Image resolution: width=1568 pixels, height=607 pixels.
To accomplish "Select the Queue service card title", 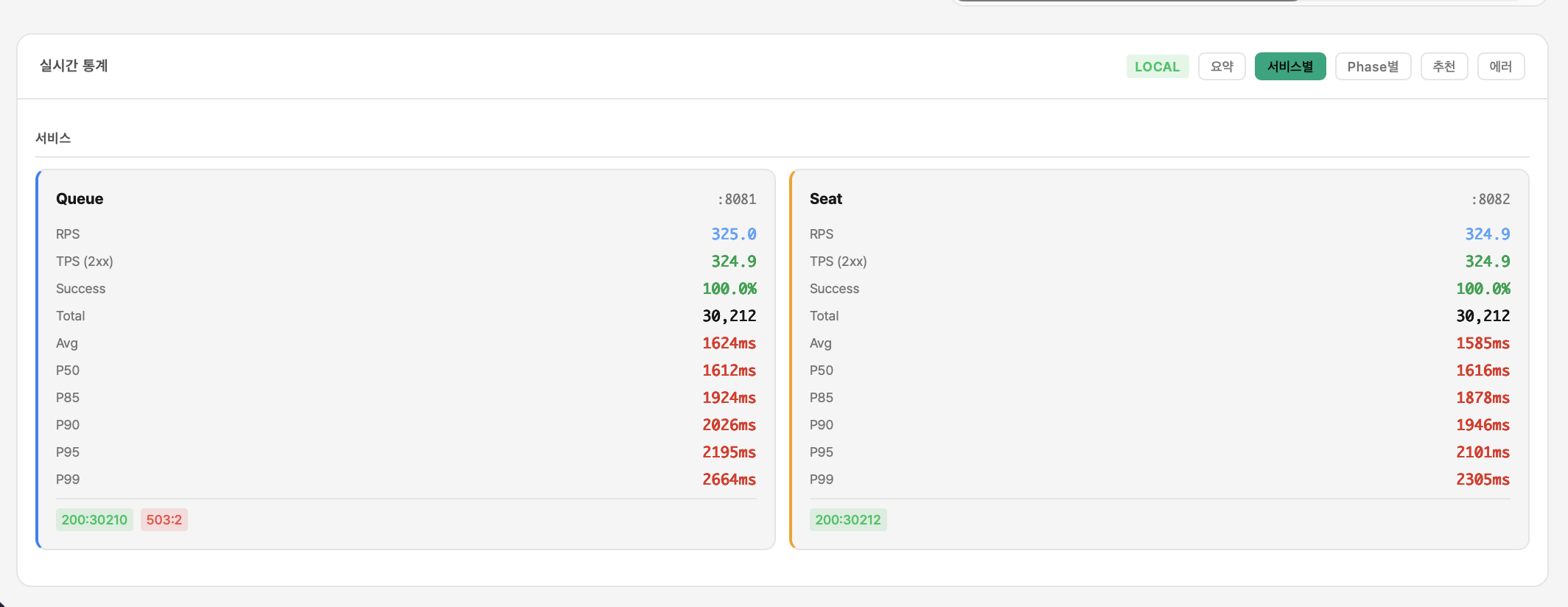I will (x=80, y=199).
